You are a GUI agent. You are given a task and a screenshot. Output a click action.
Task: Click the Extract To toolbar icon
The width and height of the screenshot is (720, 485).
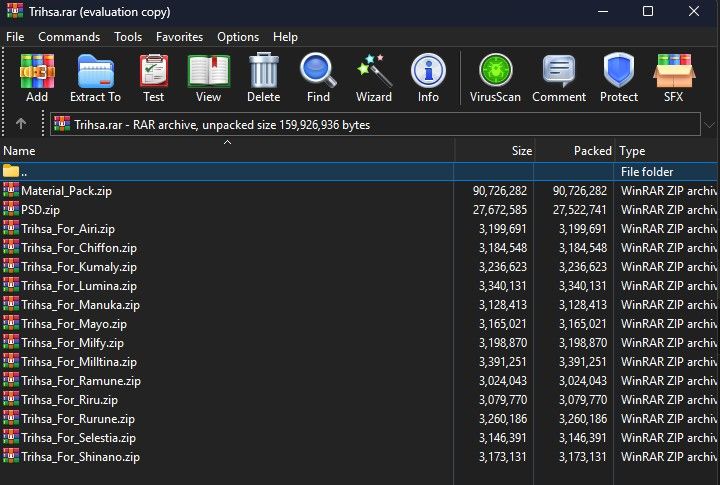tap(96, 71)
